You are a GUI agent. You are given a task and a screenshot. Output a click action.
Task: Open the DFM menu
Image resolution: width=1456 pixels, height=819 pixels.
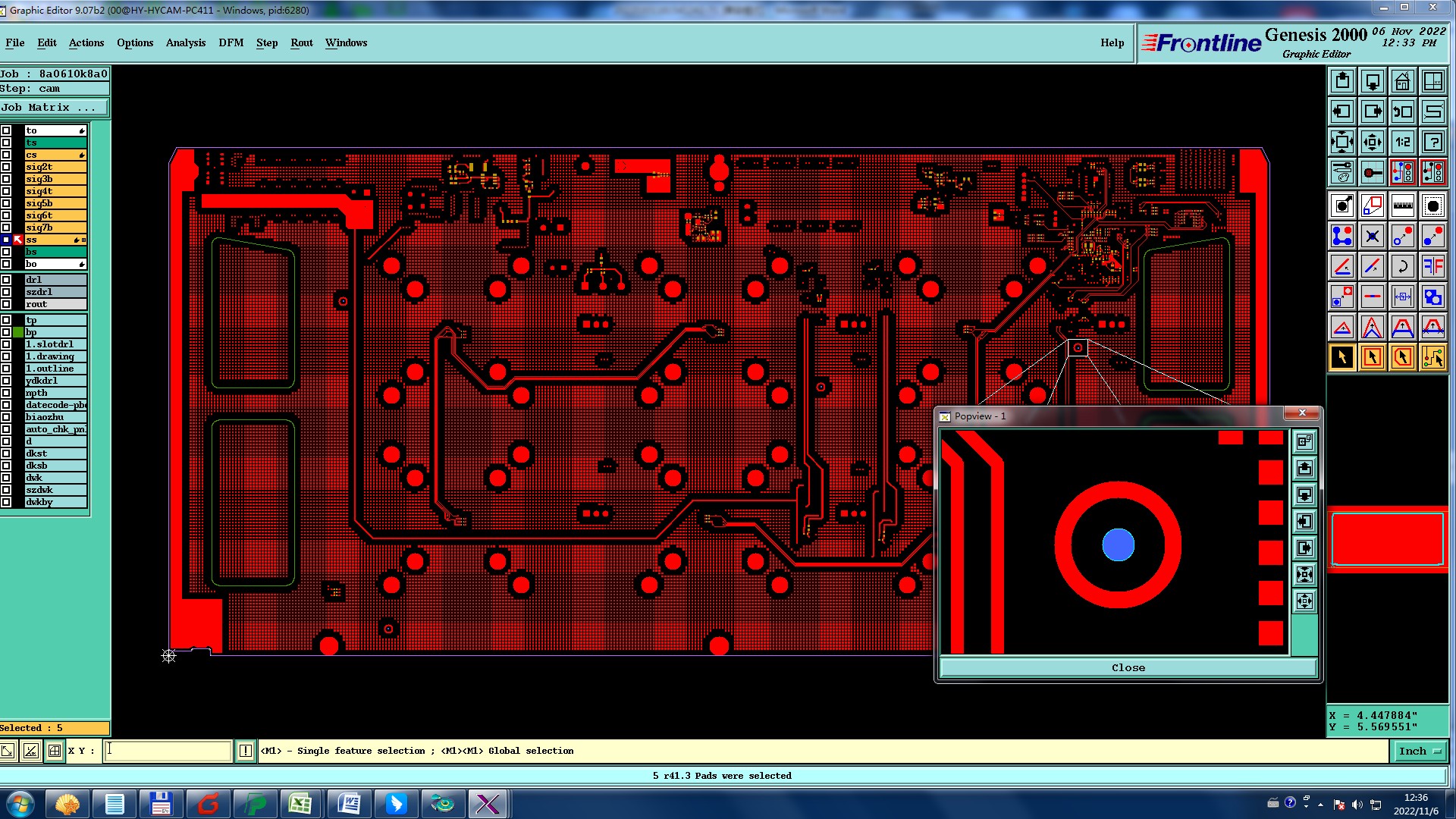pyautogui.click(x=231, y=42)
